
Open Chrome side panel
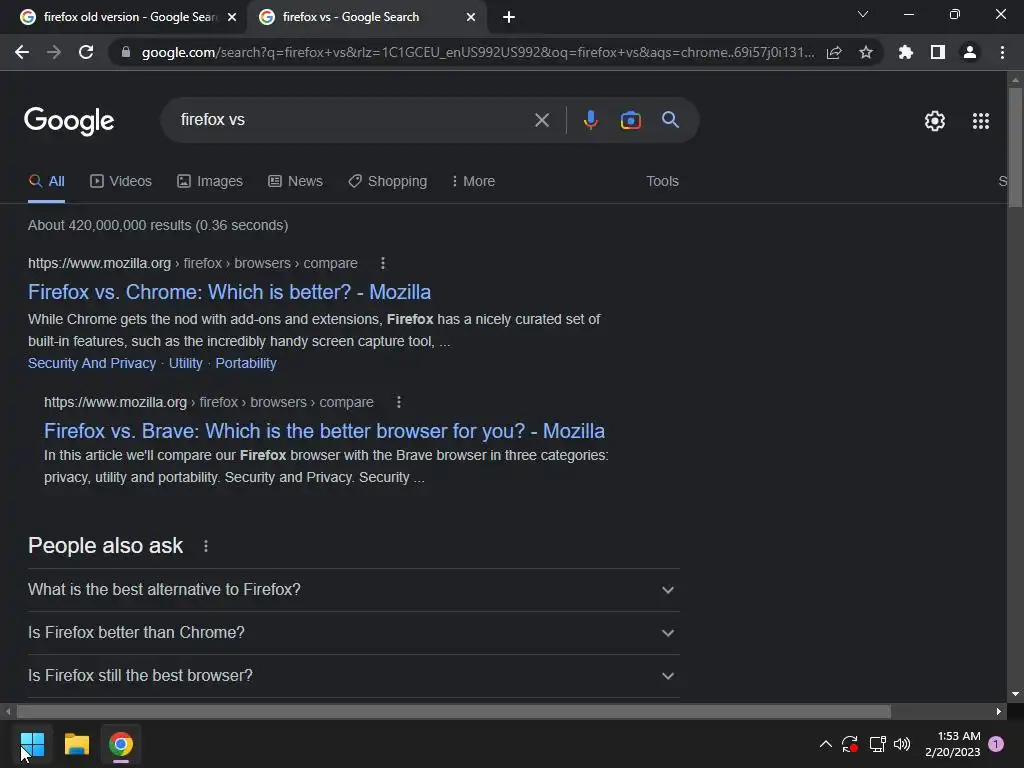point(938,52)
